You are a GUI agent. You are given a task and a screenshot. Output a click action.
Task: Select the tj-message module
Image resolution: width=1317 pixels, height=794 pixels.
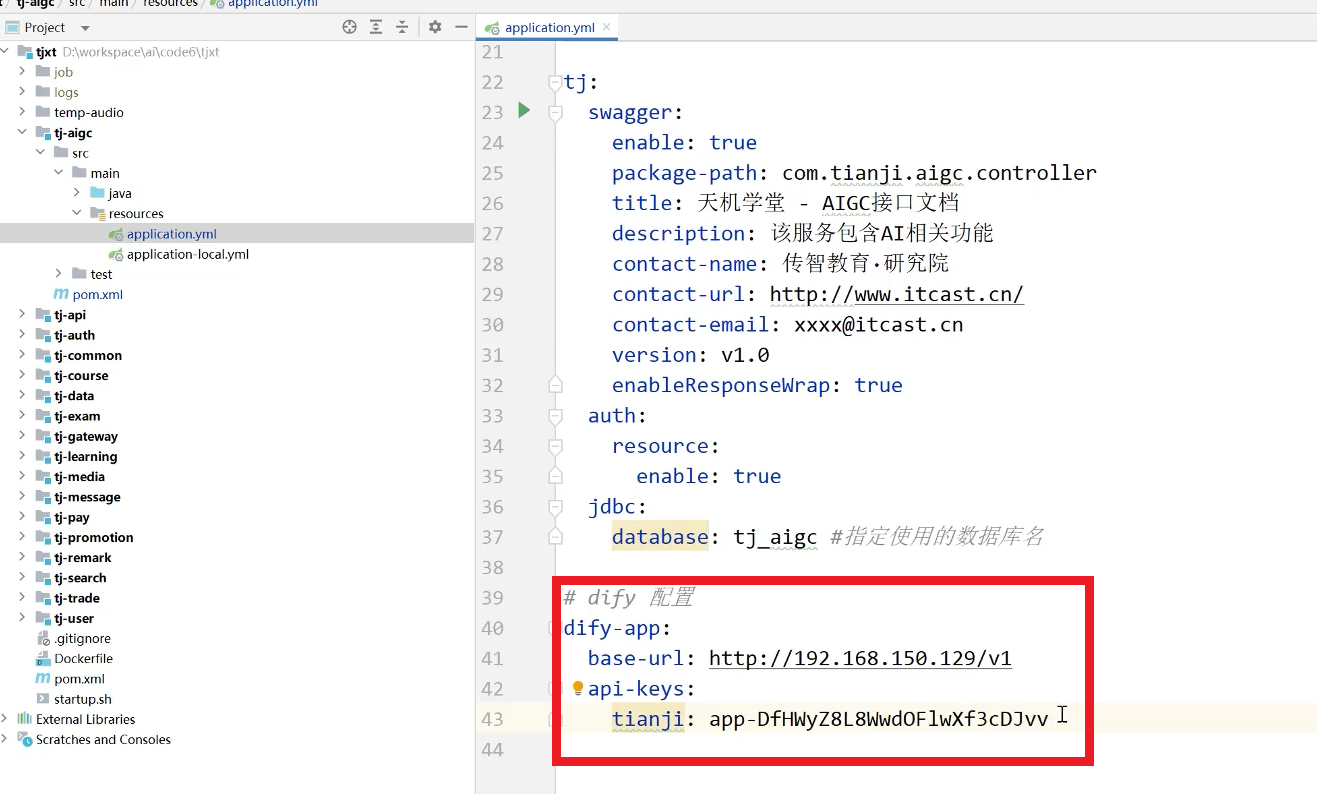87,497
